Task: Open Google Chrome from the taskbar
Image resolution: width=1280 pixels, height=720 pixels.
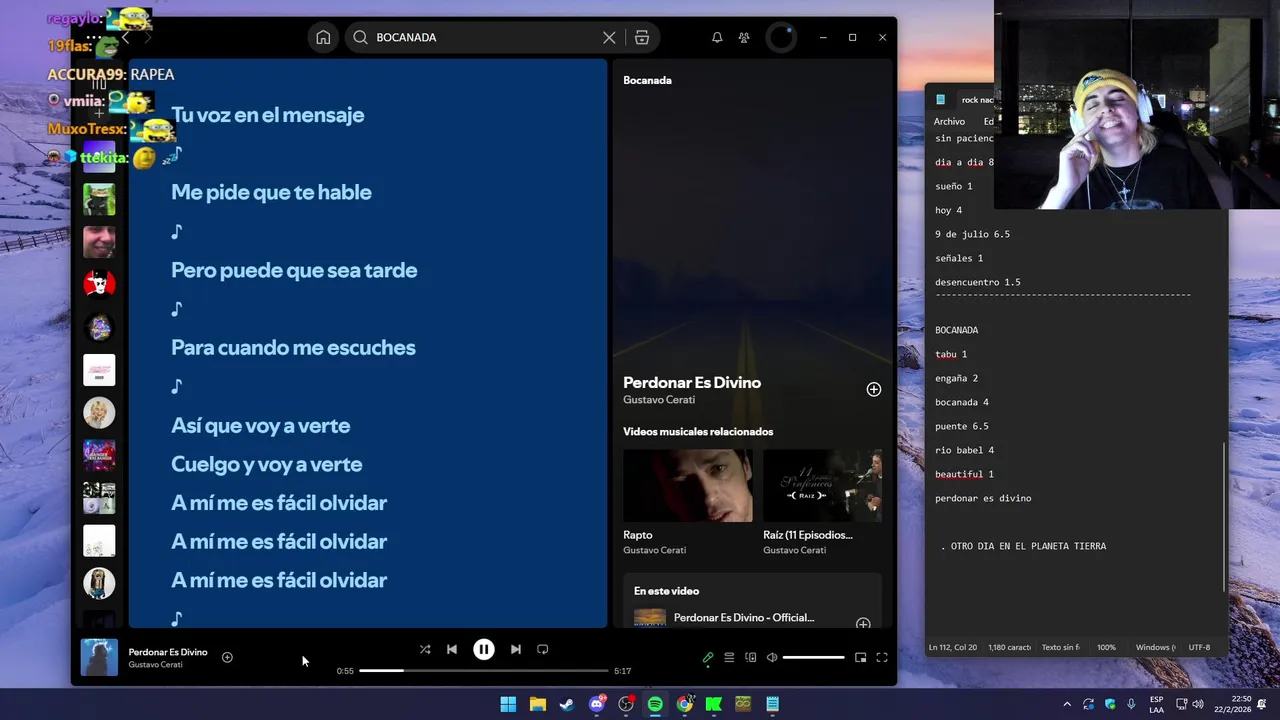Action: coord(684,704)
